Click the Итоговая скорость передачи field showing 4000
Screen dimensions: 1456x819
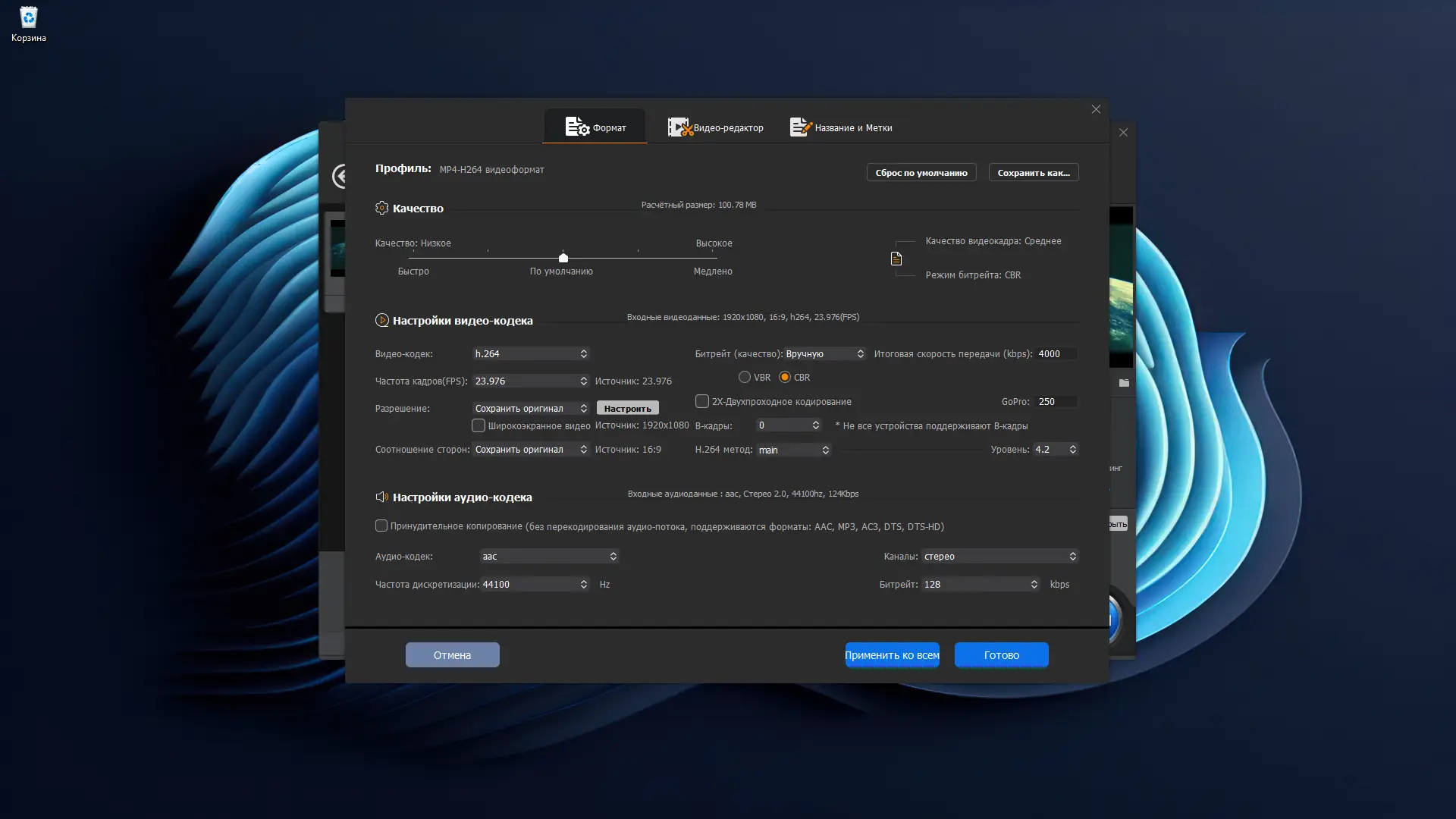click(x=1054, y=353)
